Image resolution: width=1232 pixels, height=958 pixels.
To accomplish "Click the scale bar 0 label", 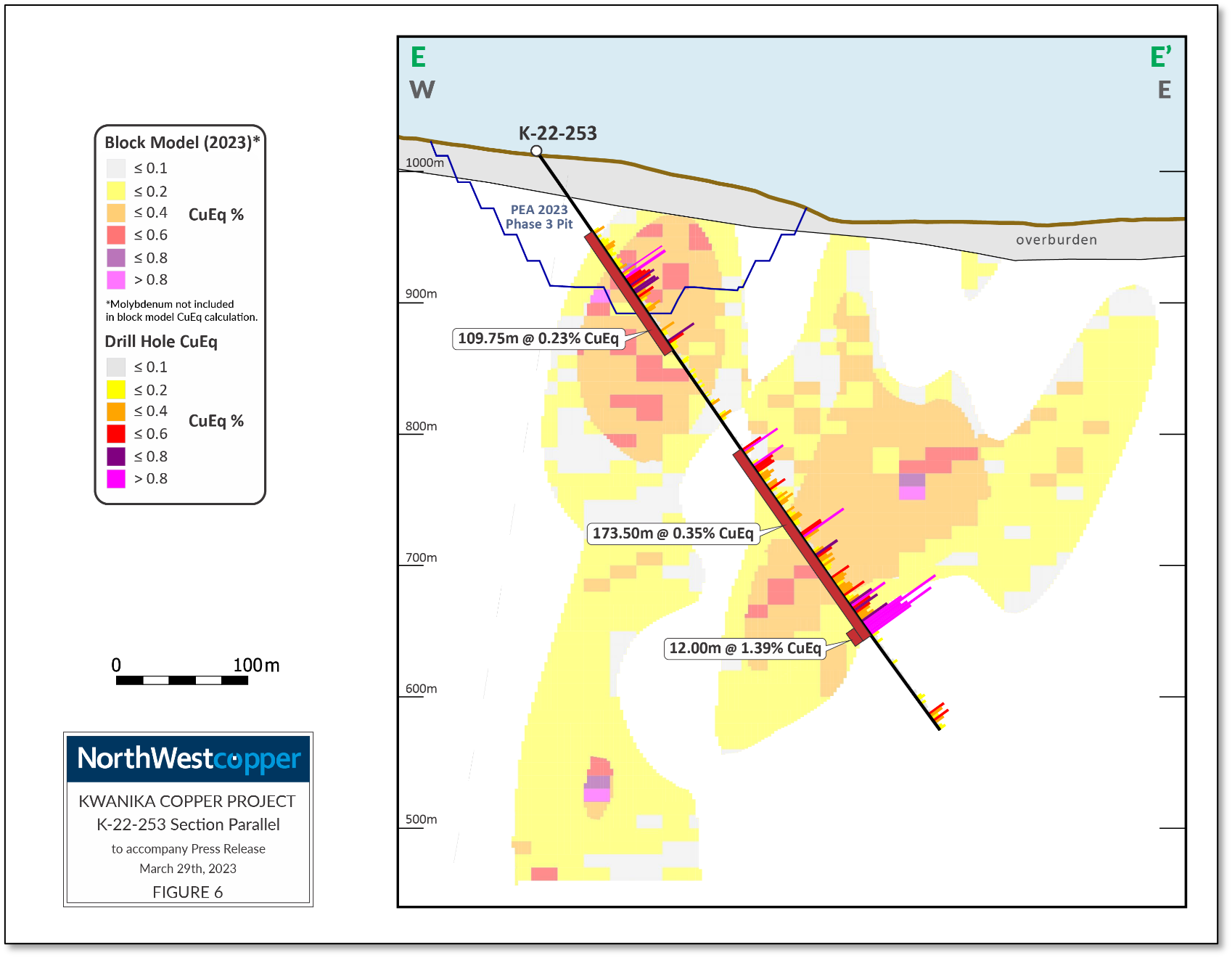I will click(x=116, y=666).
